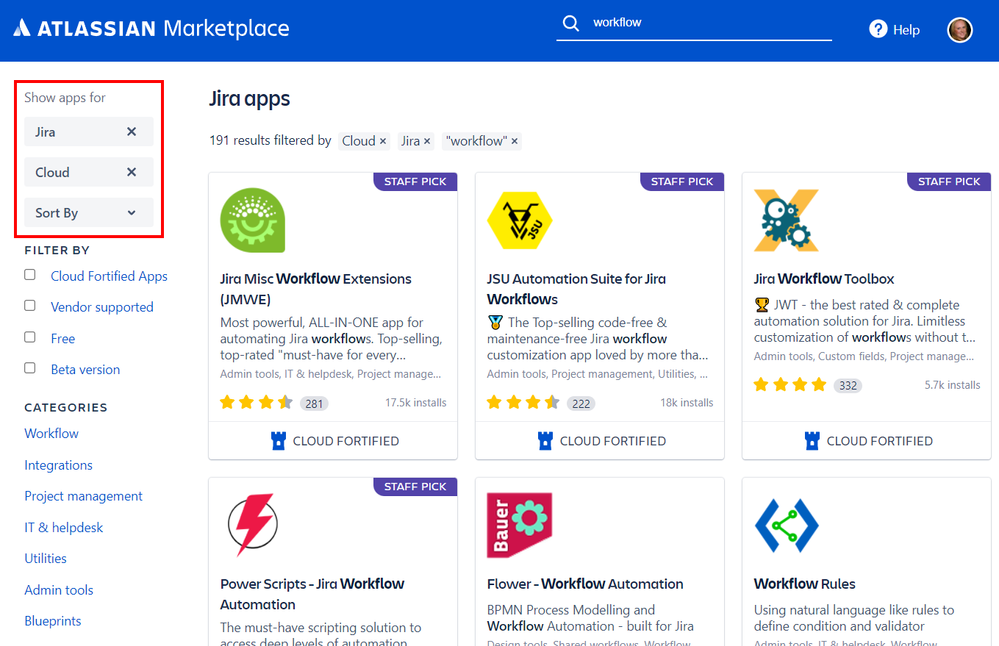Remove the "workflow" search chip
The height and width of the screenshot is (646, 999).
point(514,141)
